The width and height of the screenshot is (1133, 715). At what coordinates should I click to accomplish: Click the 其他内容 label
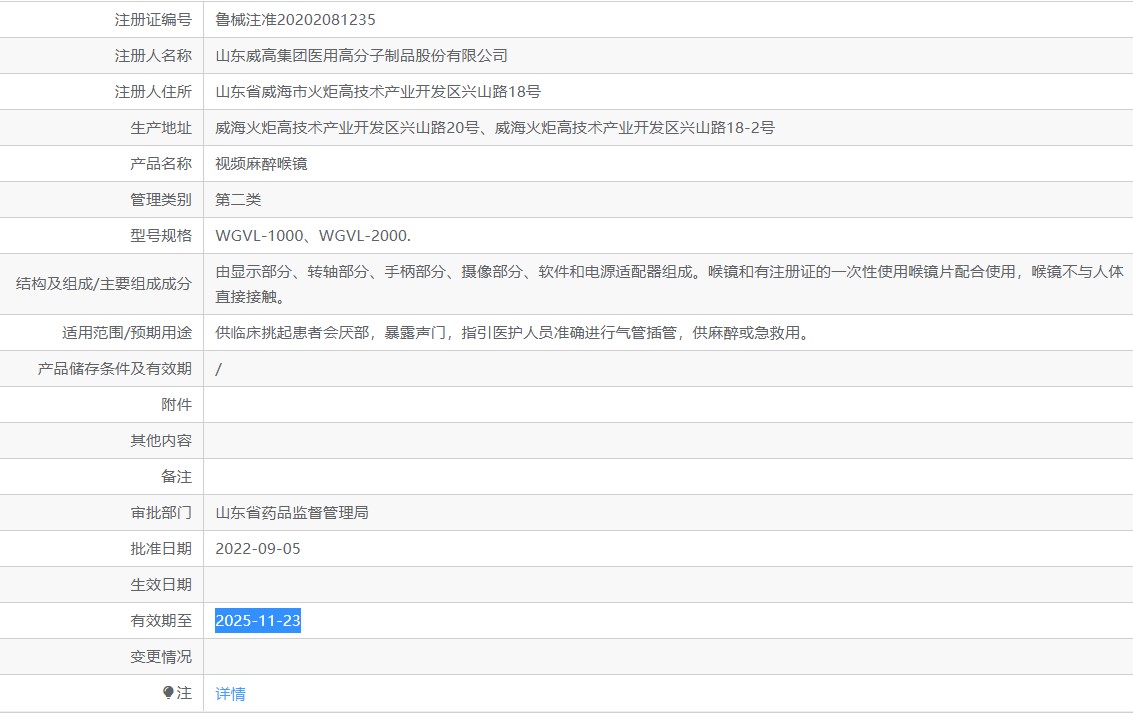coord(161,441)
